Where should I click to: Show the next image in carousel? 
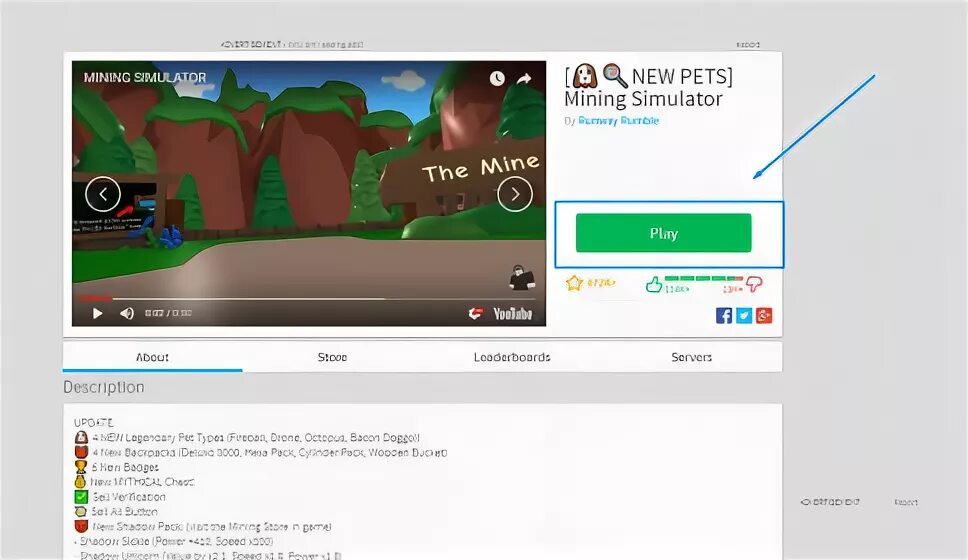click(x=515, y=194)
